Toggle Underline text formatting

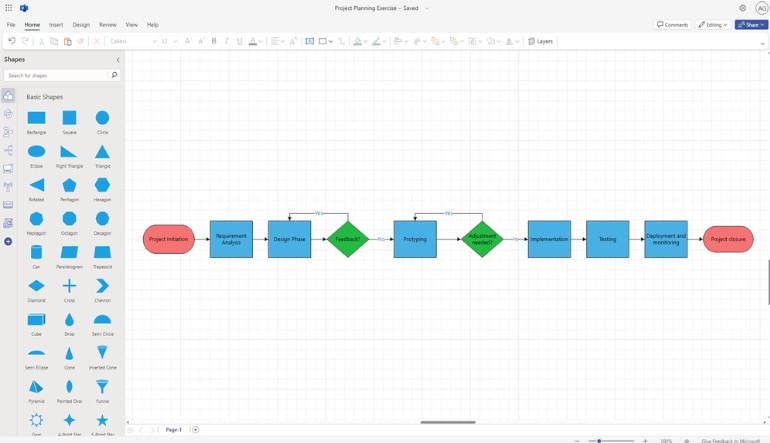point(240,41)
